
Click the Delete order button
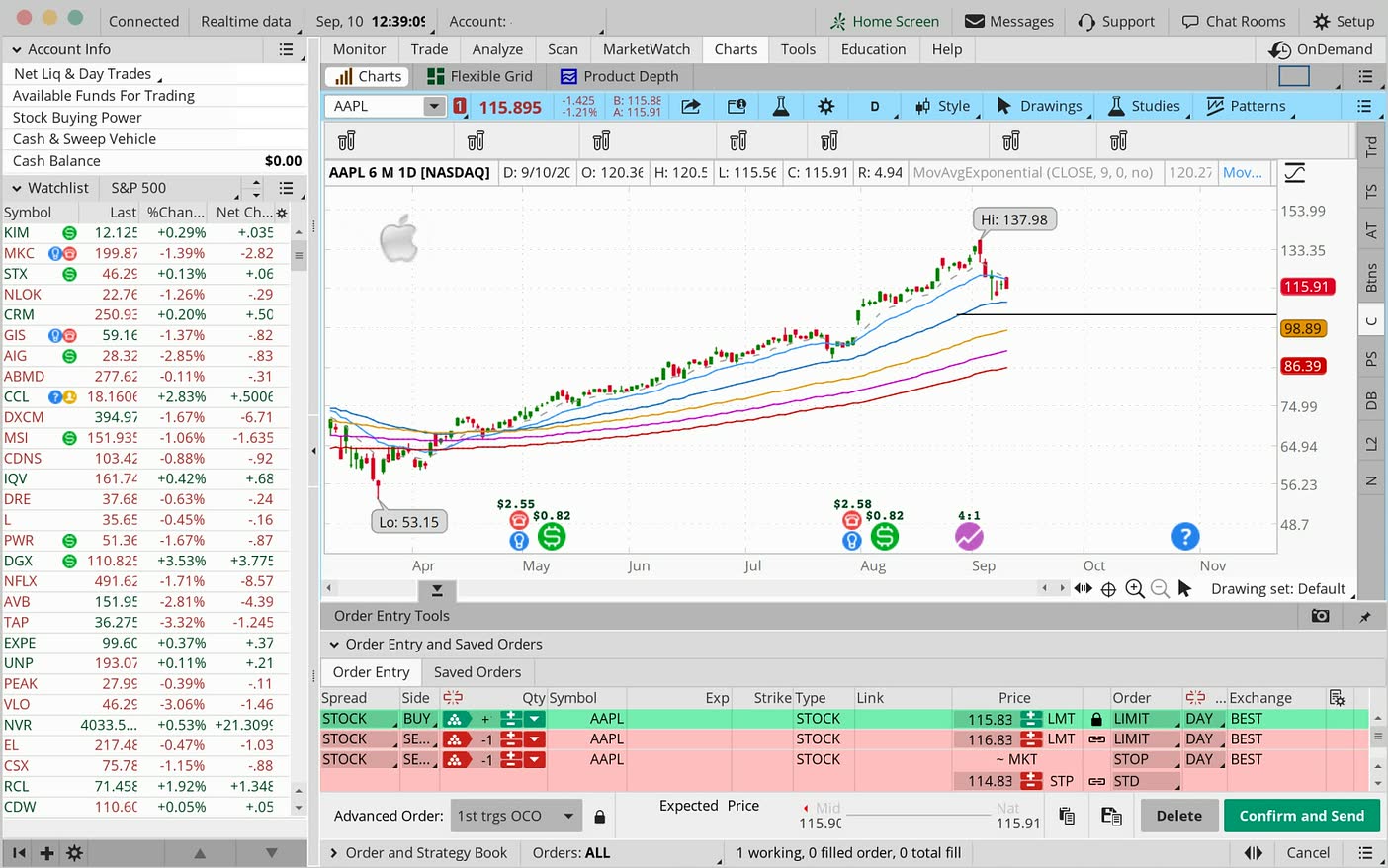[1179, 816]
